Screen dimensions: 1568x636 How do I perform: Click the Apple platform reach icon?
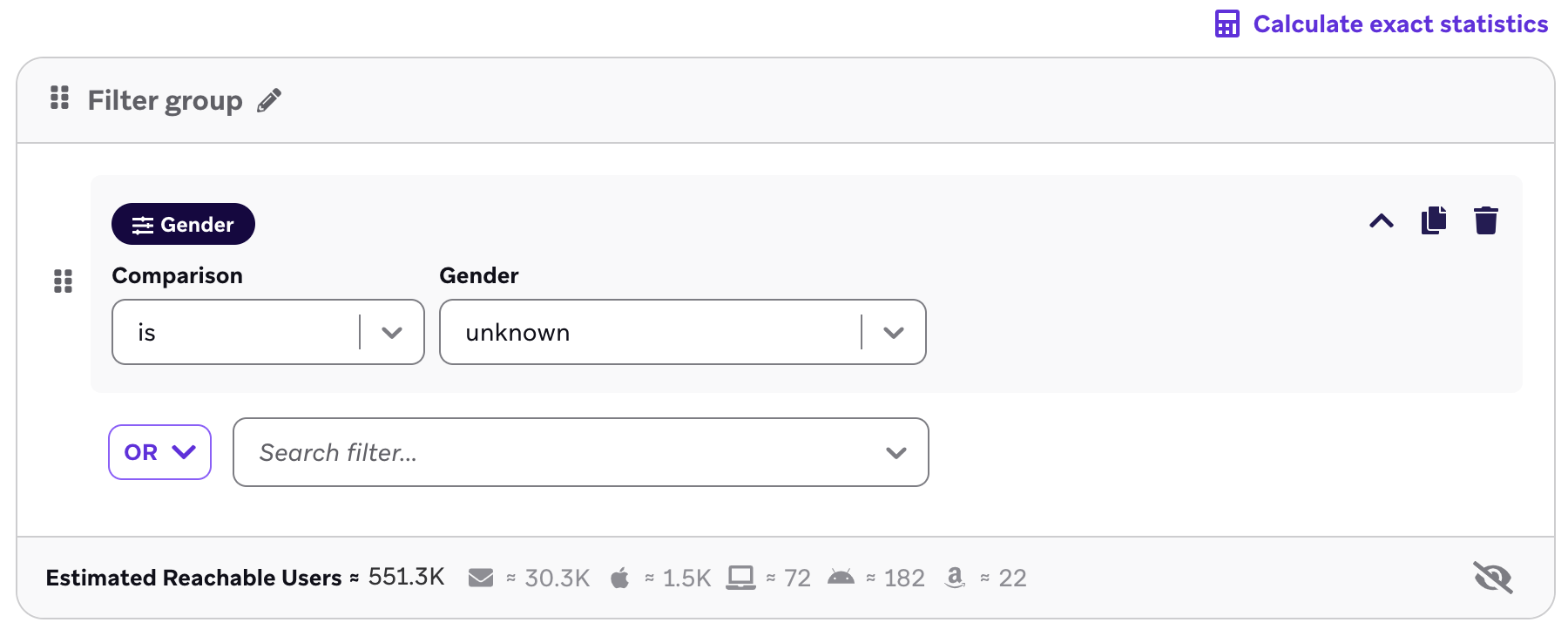tap(619, 578)
